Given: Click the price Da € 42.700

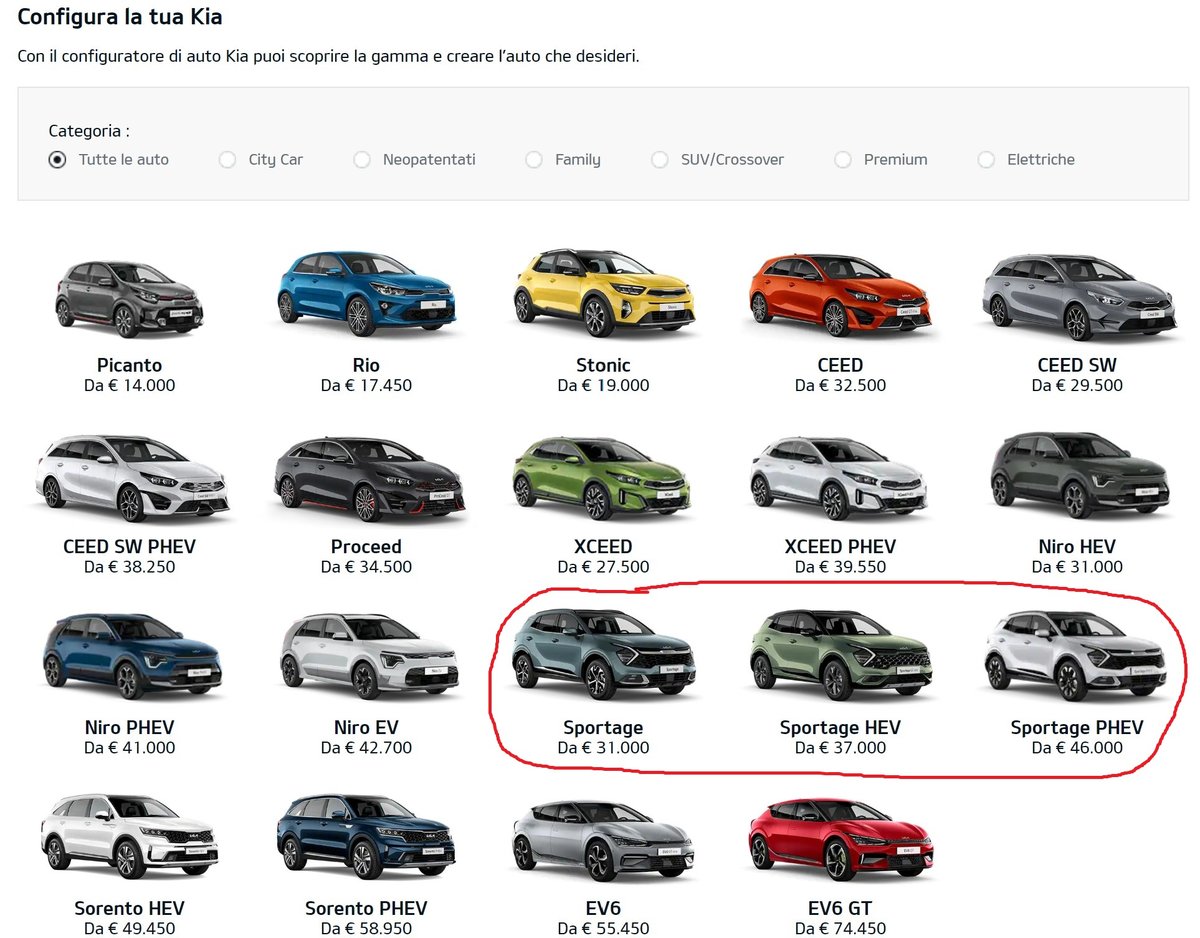Looking at the screenshot, I should tap(366, 748).
